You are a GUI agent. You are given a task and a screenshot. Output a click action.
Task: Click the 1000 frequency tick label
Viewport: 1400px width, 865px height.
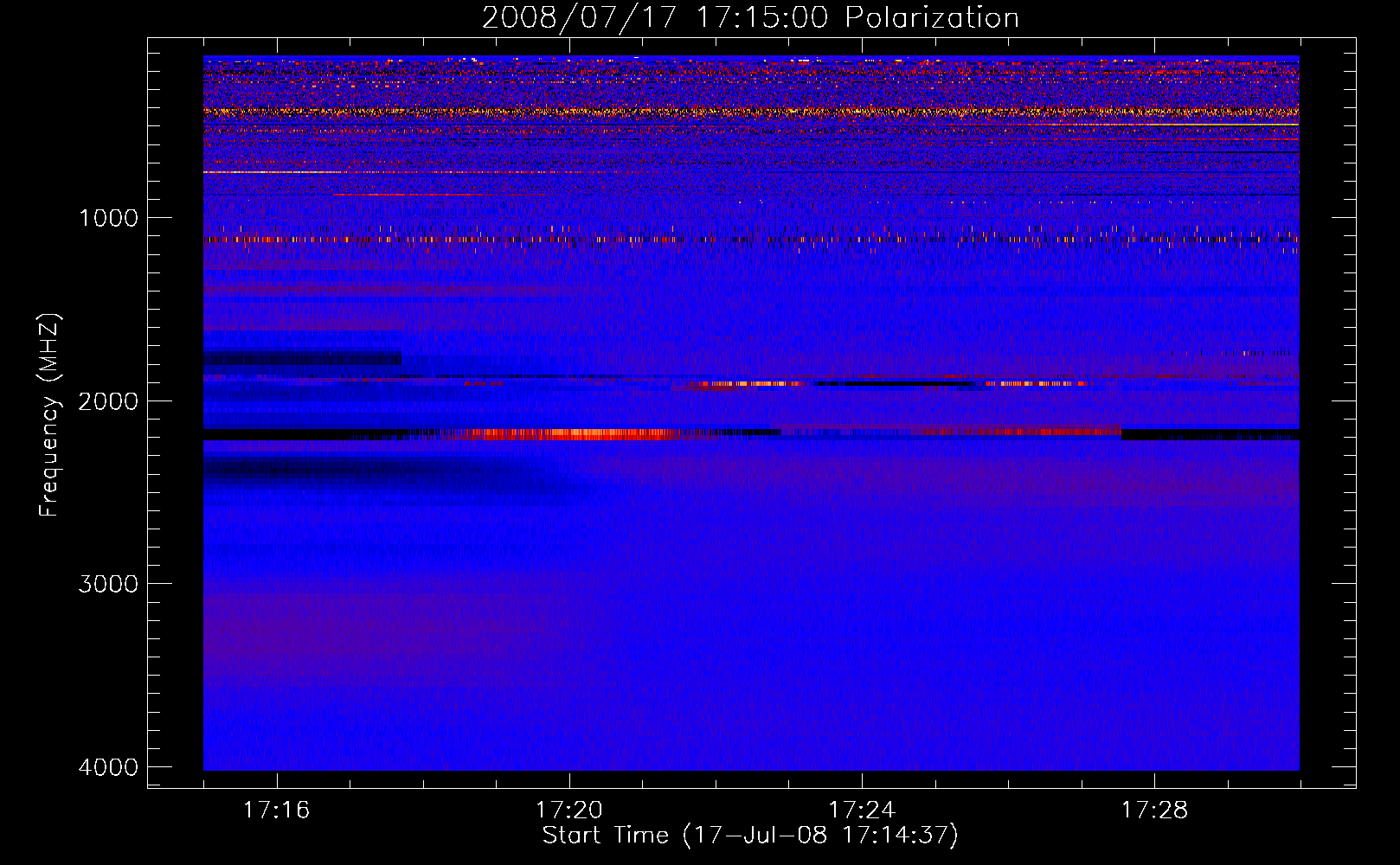(109, 218)
